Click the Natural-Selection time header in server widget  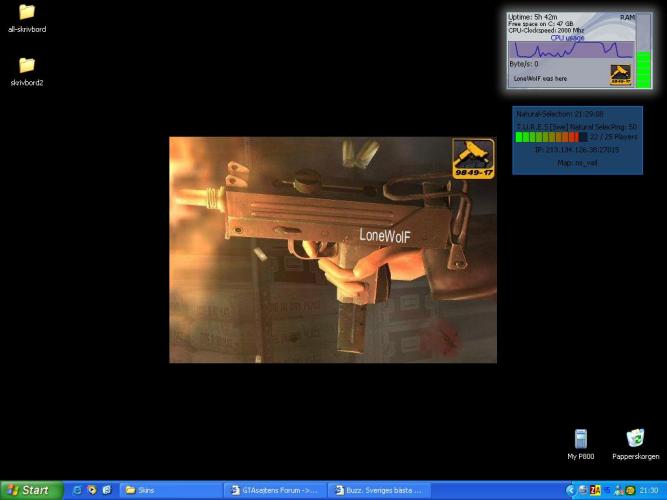pyautogui.click(x=559, y=114)
